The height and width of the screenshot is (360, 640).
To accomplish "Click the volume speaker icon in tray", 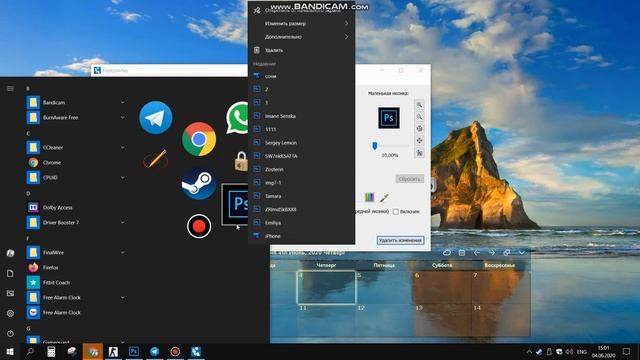I will [569, 351].
